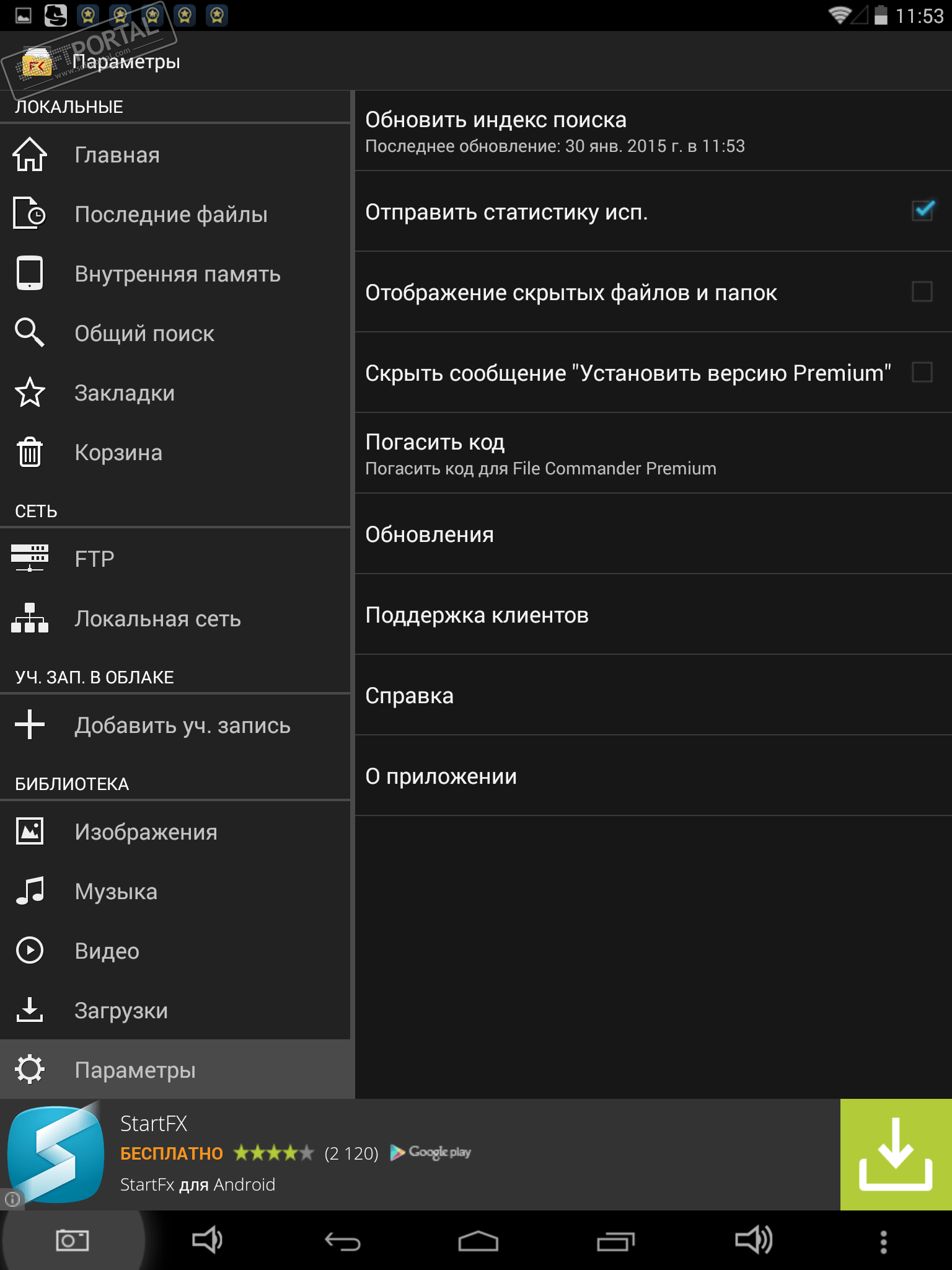Screen dimensions: 952x1270
Task: Enable showing hidden files and folders checkbox
Action: coord(922,291)
